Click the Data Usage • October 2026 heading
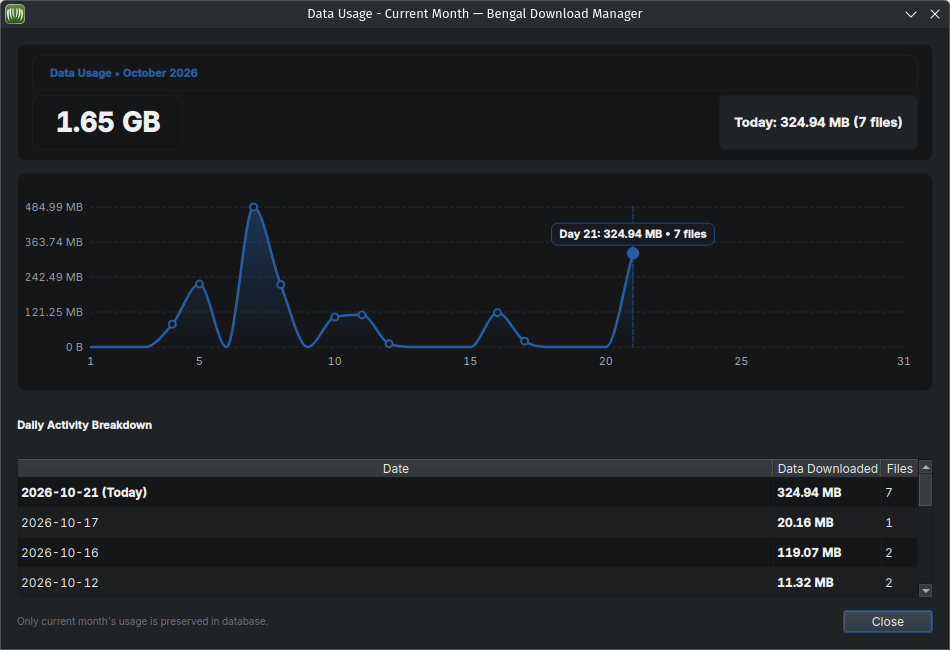The height and width of the screenshot is (650, 950). coord(124,73)
